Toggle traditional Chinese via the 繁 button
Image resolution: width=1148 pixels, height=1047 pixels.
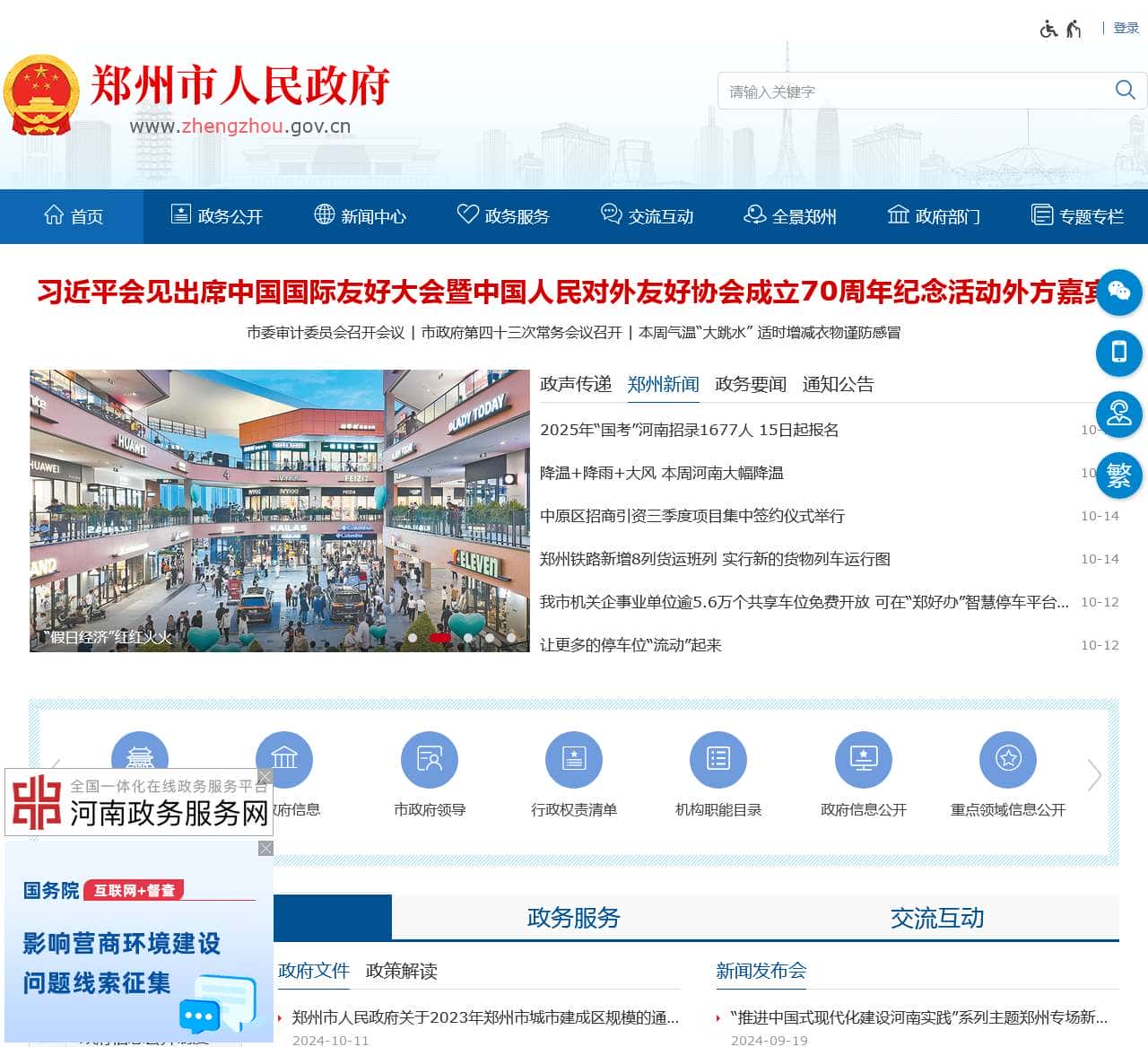click(x=1118, y=476)
